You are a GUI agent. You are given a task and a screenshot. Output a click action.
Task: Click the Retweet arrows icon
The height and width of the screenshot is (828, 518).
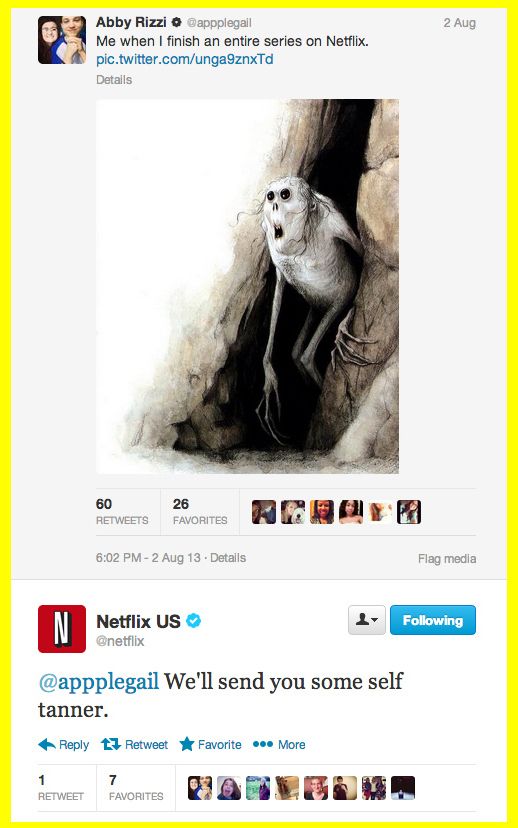click(111, 744)
